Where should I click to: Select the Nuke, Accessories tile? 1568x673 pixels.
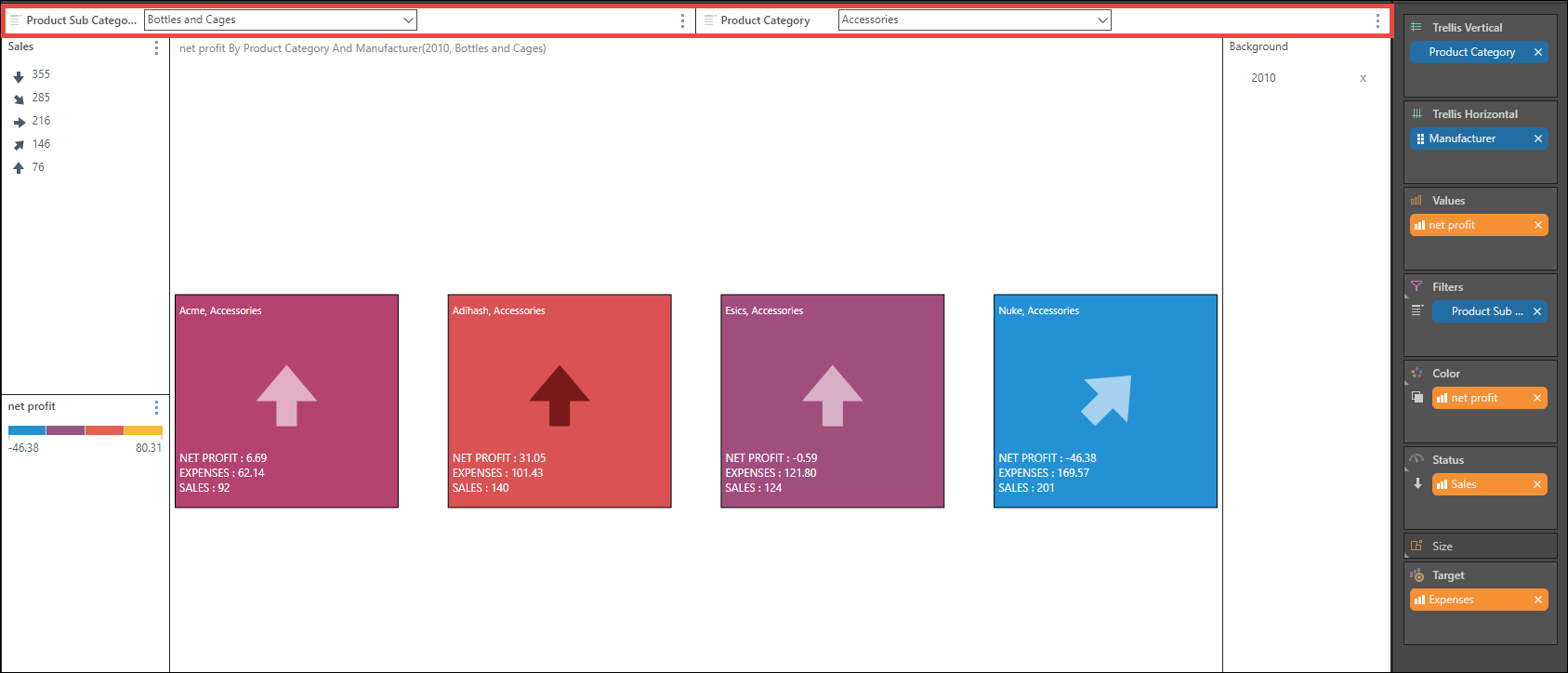1105,401
